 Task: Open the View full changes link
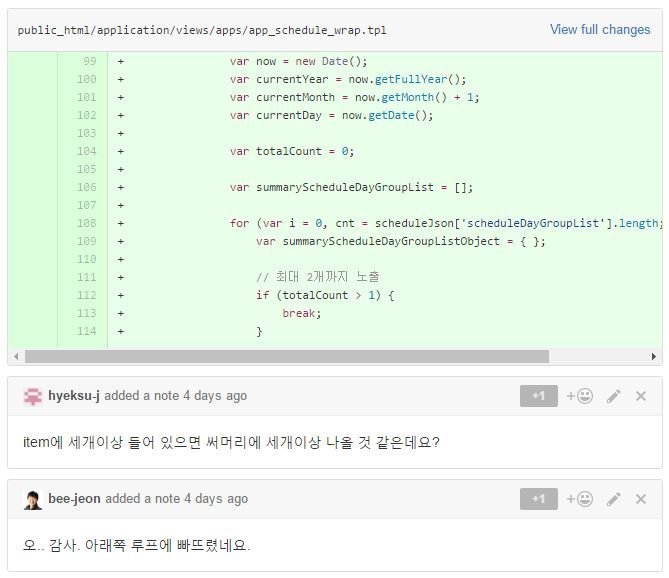(x=600, y=29)
